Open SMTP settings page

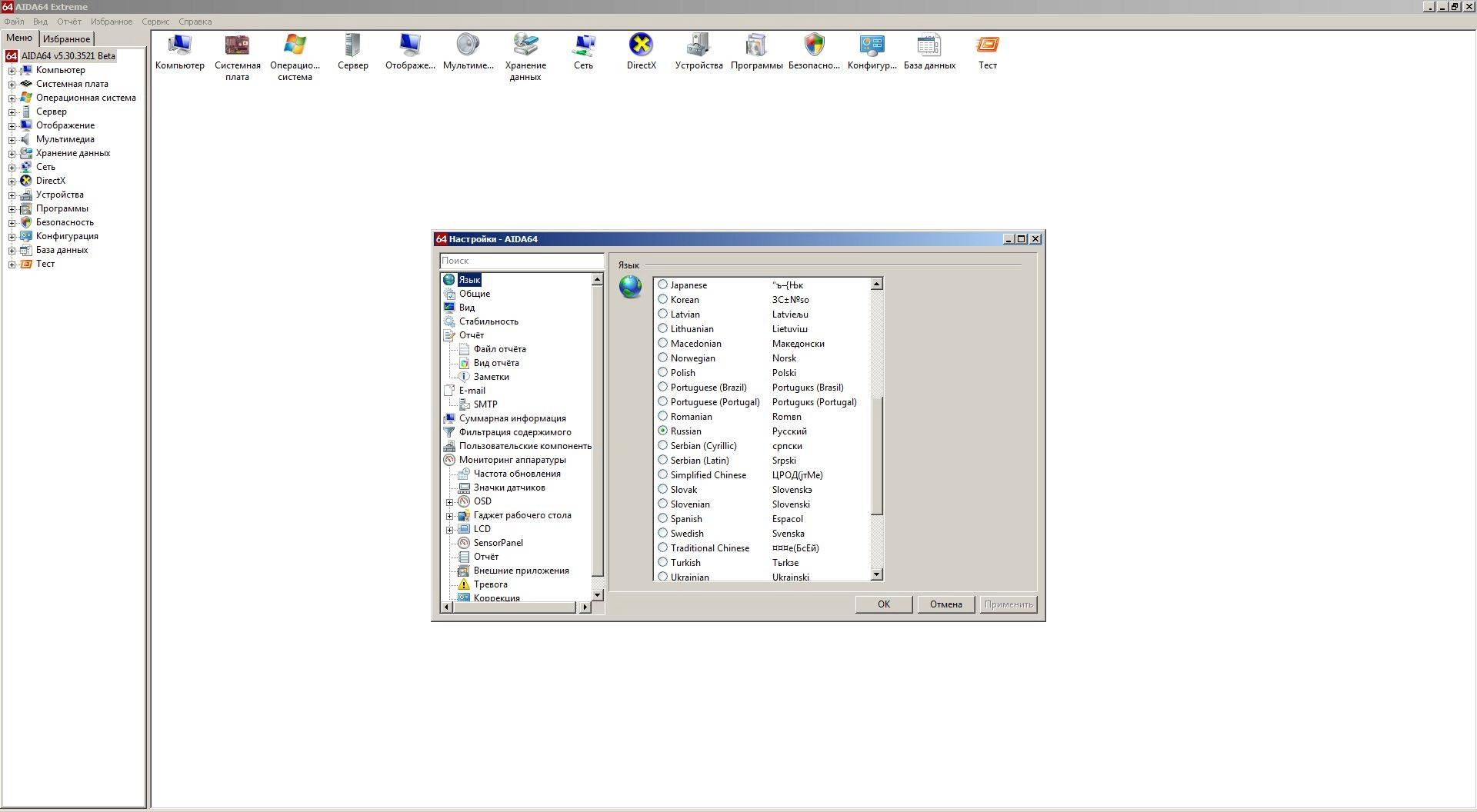click(485, 404)
